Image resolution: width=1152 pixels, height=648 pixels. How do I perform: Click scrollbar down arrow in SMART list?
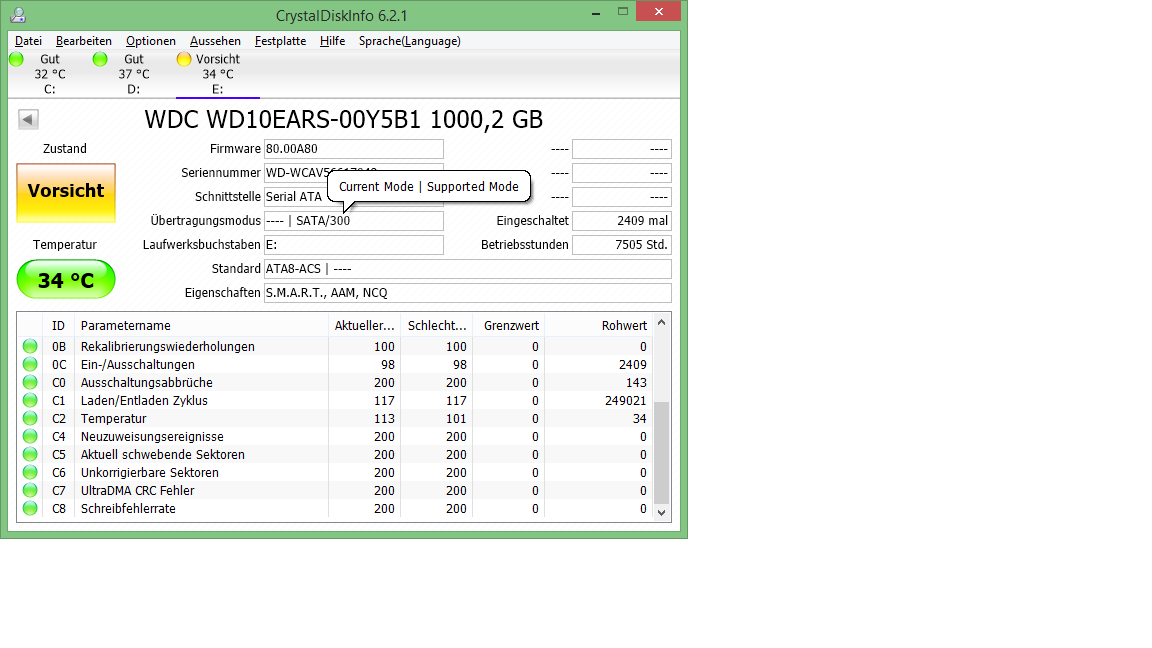pyautogui.click(x=661, y=513)
